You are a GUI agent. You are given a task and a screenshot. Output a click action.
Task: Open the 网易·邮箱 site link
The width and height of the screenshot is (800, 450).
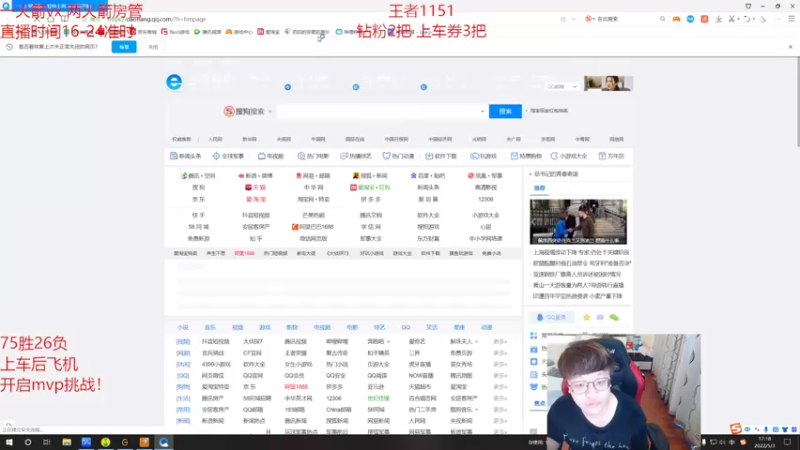313,176
